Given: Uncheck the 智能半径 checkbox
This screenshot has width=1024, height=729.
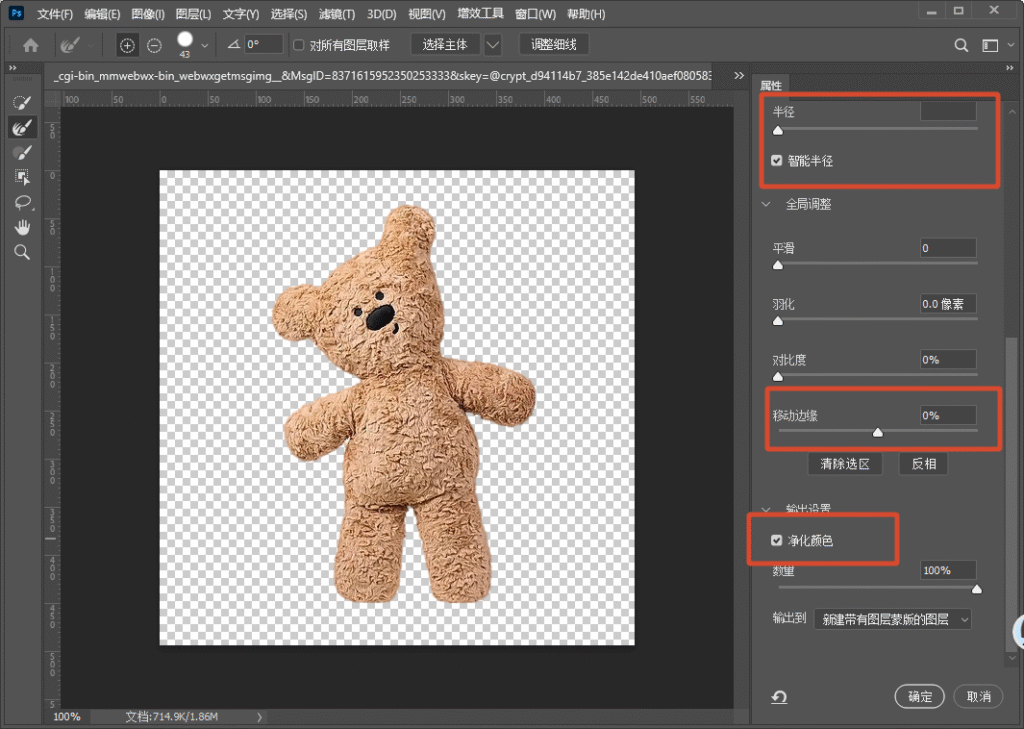Looking at the screenshot, I should coord(776,161).
